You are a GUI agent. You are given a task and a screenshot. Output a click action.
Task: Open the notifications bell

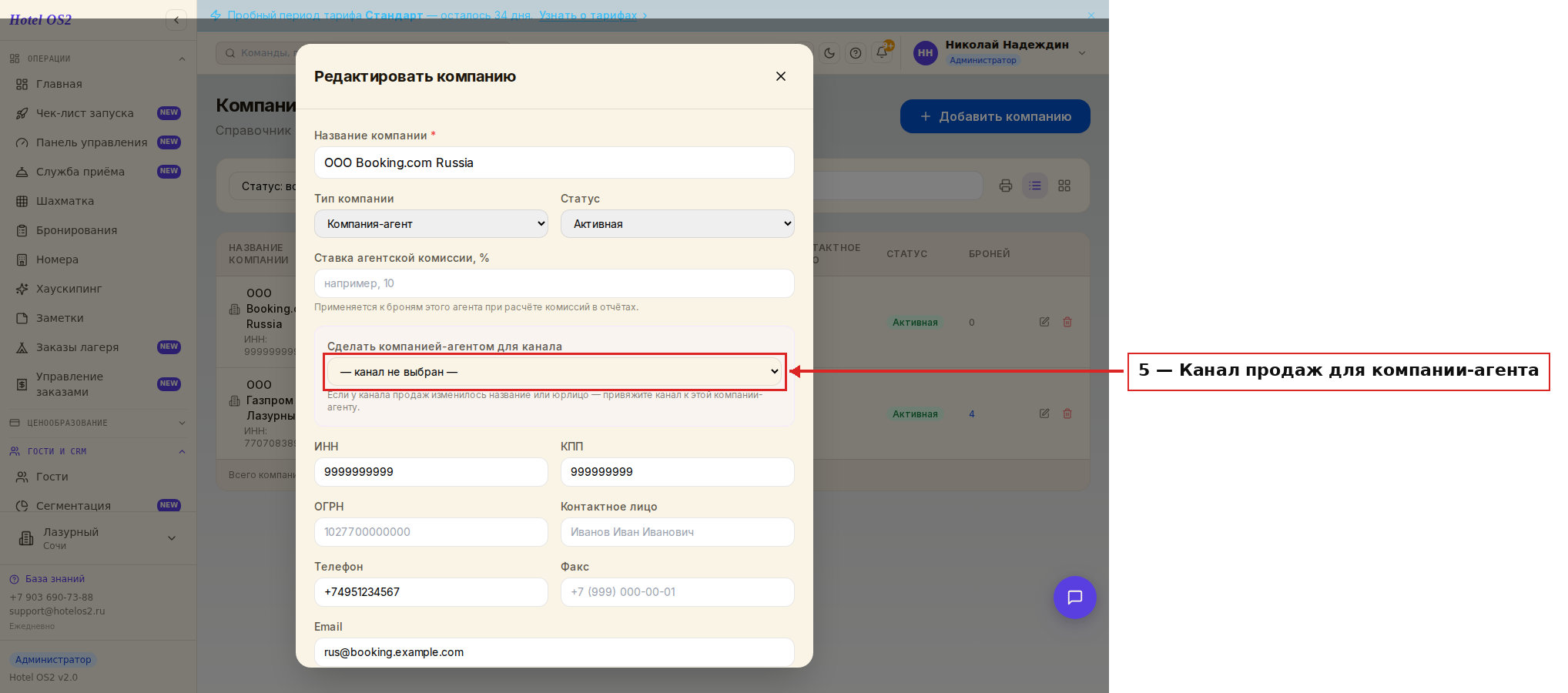click(x=882, y=53)
